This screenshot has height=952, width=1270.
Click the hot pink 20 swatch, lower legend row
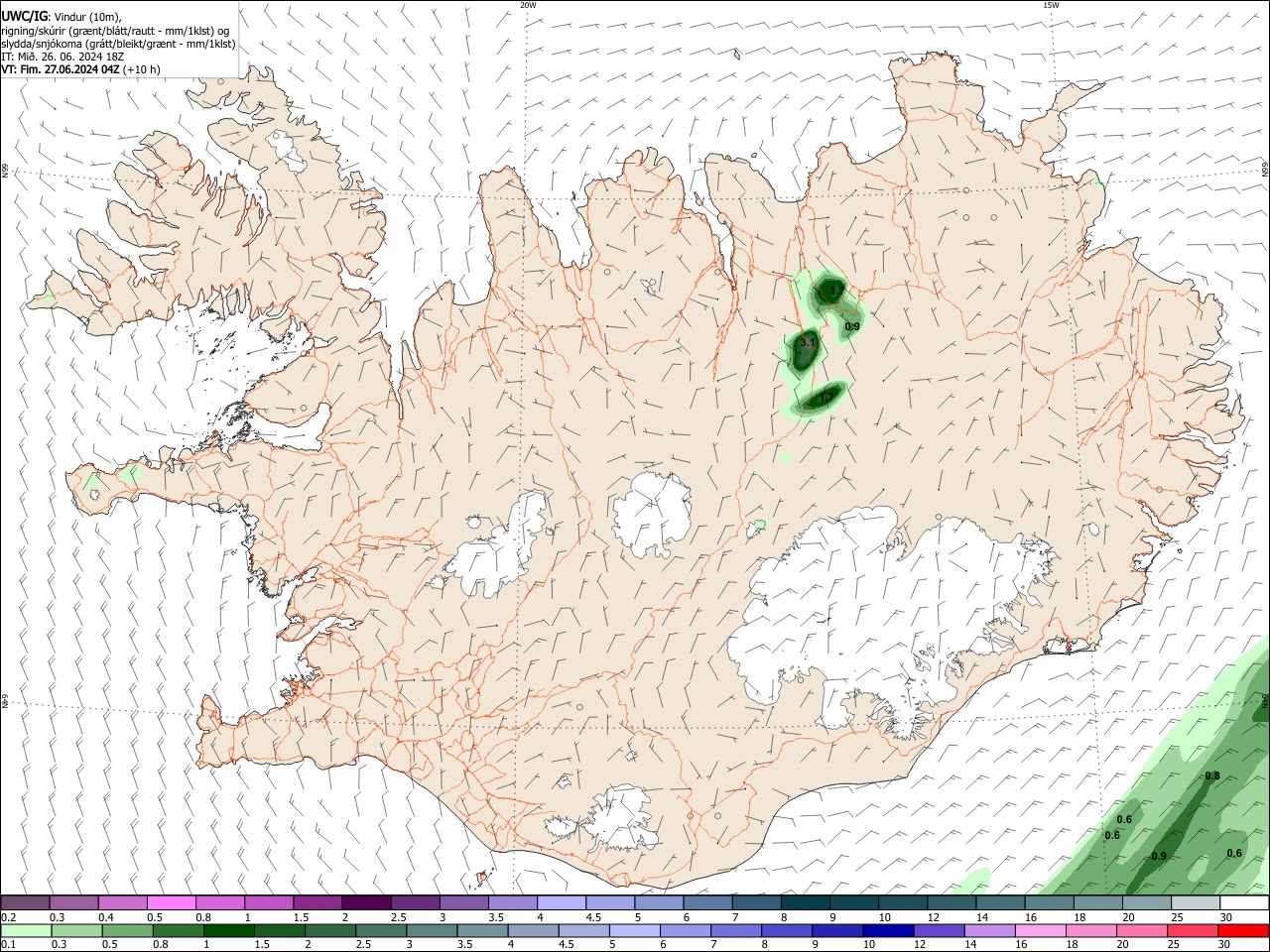pyautogui.click(x=1142, y=930)
